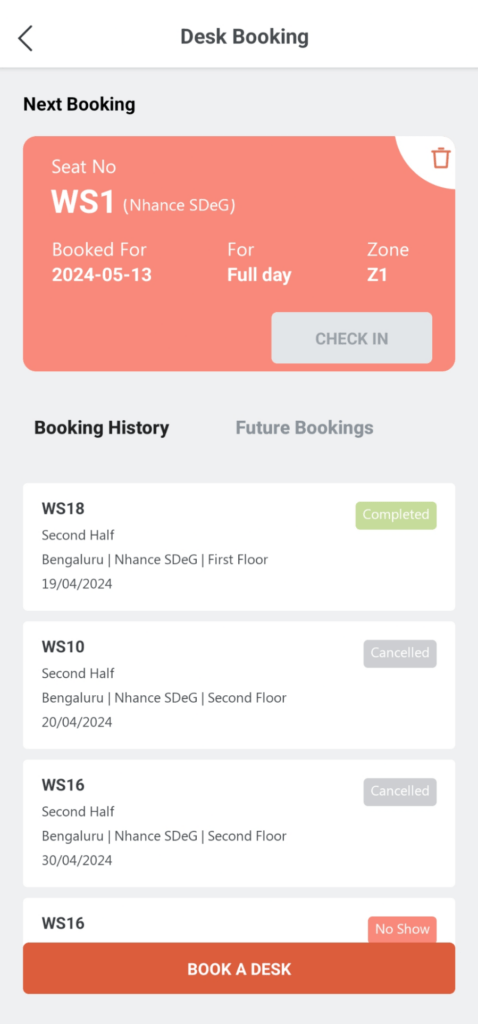The height and width of the screenshot is (1024, 478).
Task: Tap the Cancelled badge on WS10 entry
Action: pyautogui.click(x=400, y=653)
